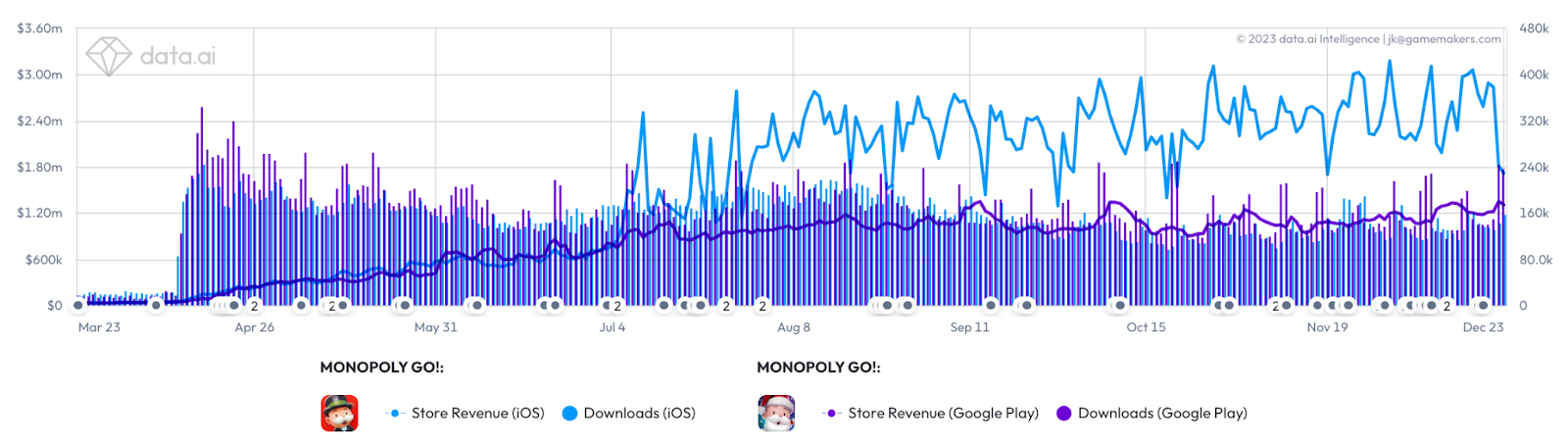Toggle the Store Revenue (Google Play) line marker
Viewport: 1568px width, 447px height.
pos(831,414)
